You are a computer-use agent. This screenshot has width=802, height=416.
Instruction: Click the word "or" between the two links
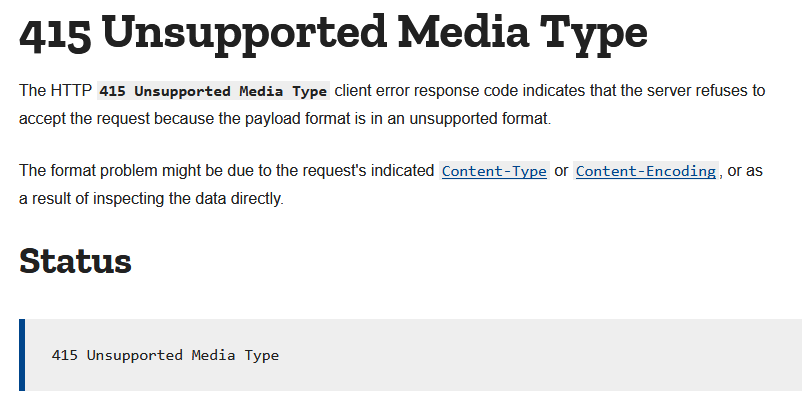coord(561,171)
